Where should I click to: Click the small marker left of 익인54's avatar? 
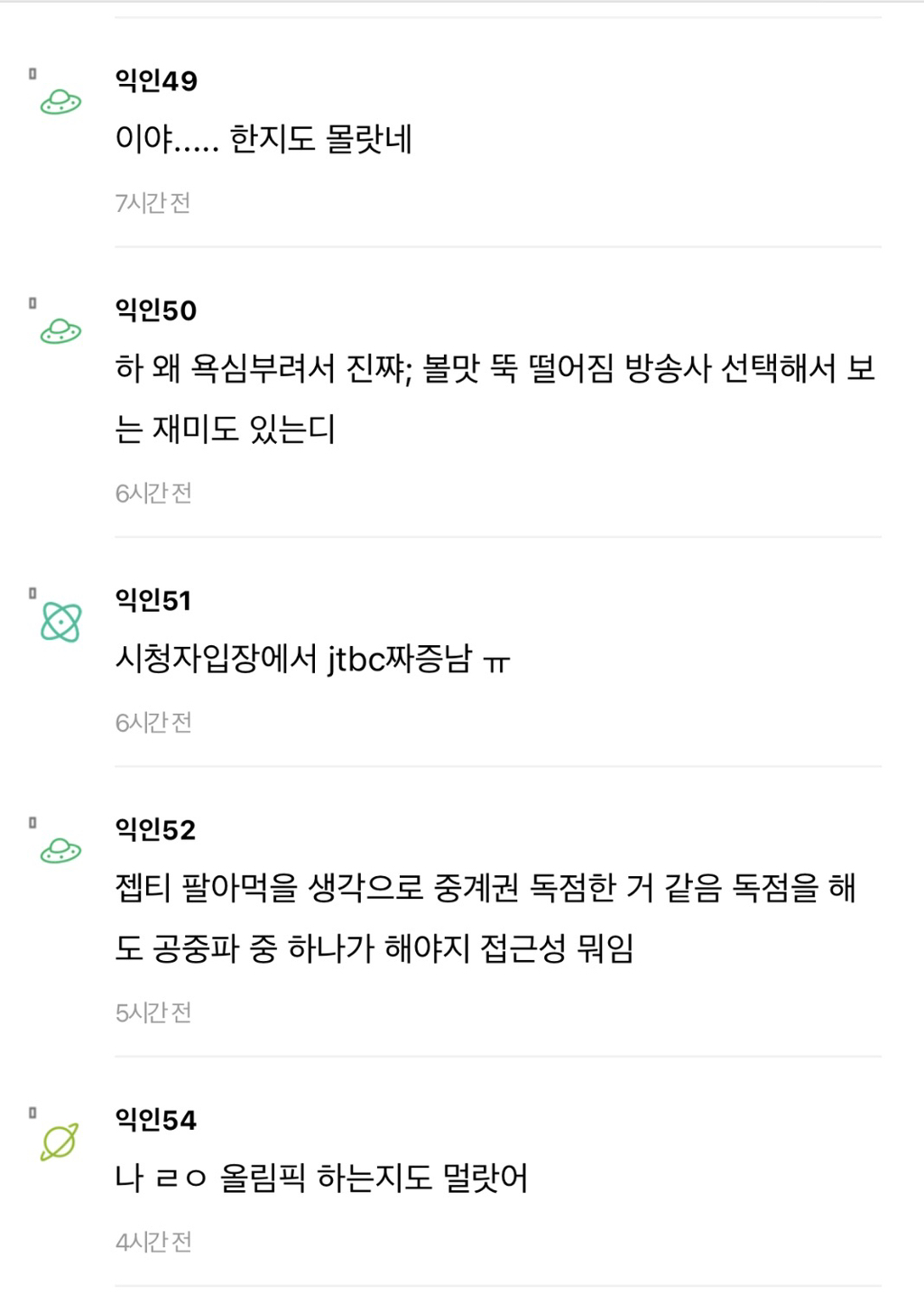tap(32, 1113)
